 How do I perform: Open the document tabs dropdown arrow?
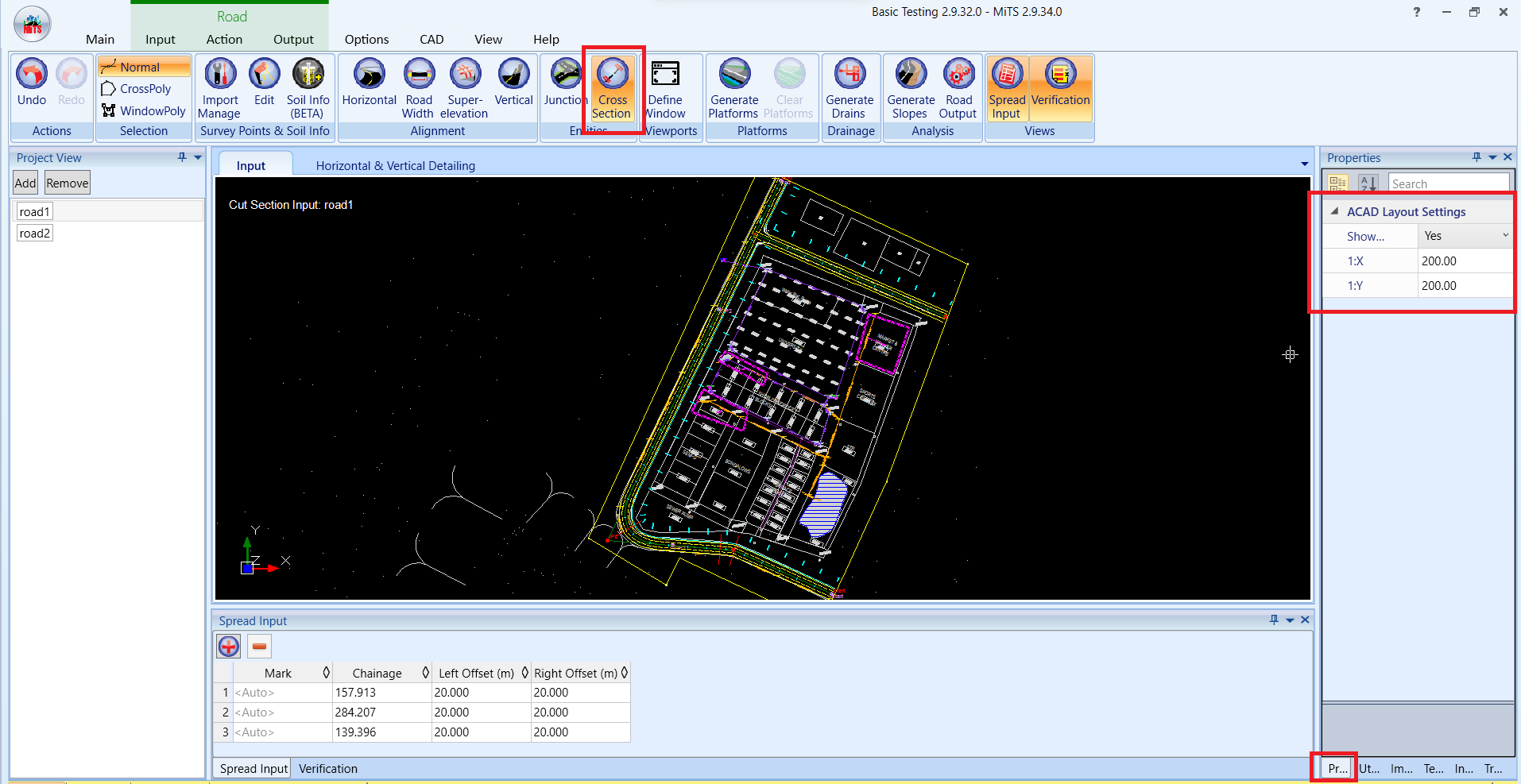(1304, 164)
